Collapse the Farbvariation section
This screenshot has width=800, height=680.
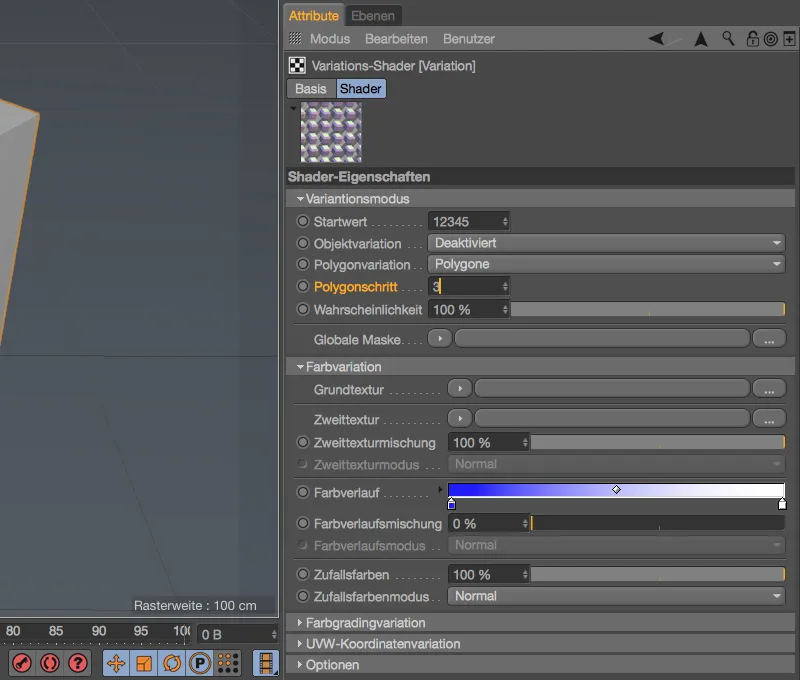[301, 367]
